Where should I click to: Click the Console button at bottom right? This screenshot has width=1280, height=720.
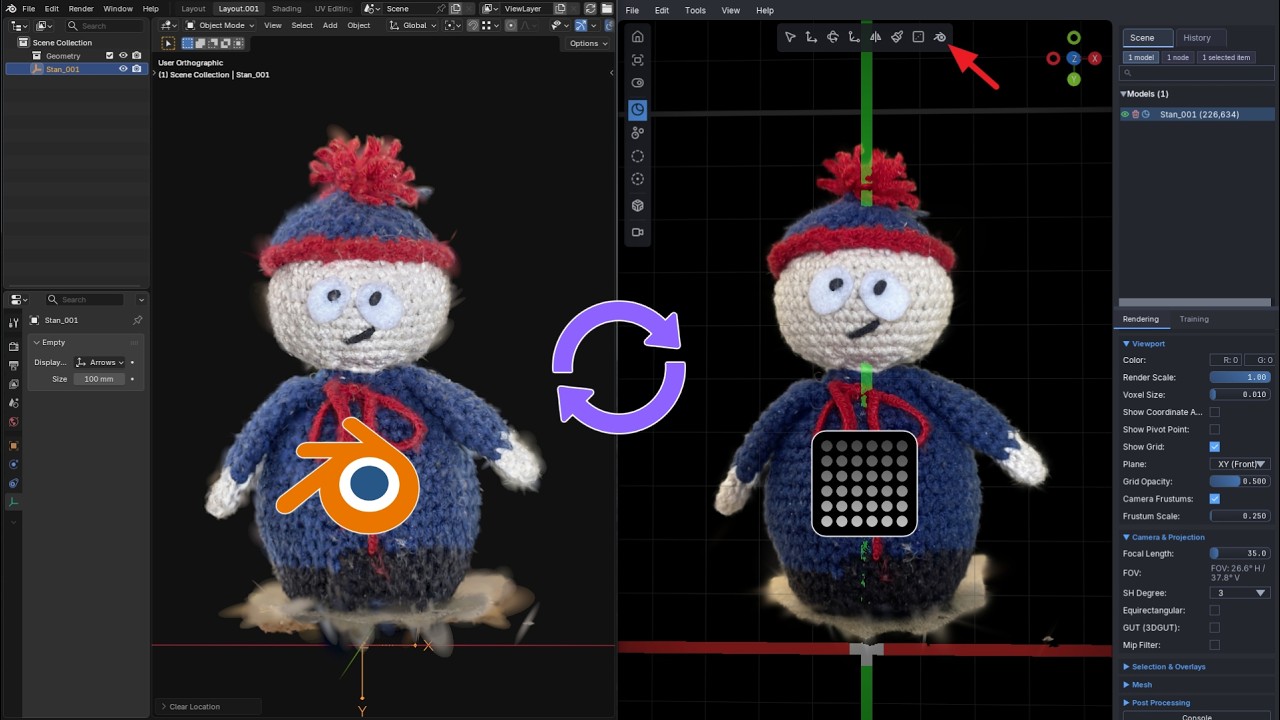1197,716
